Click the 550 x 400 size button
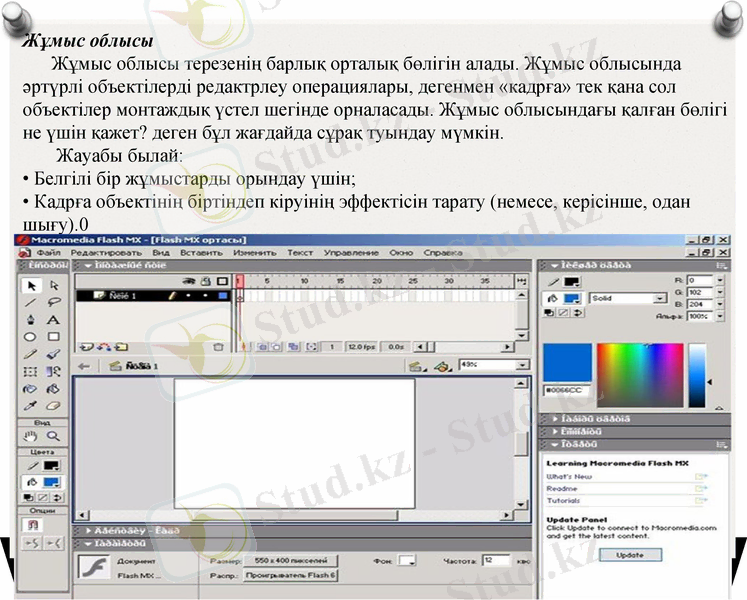This screenshot has height=600, width=747. [x=291, y=560]
